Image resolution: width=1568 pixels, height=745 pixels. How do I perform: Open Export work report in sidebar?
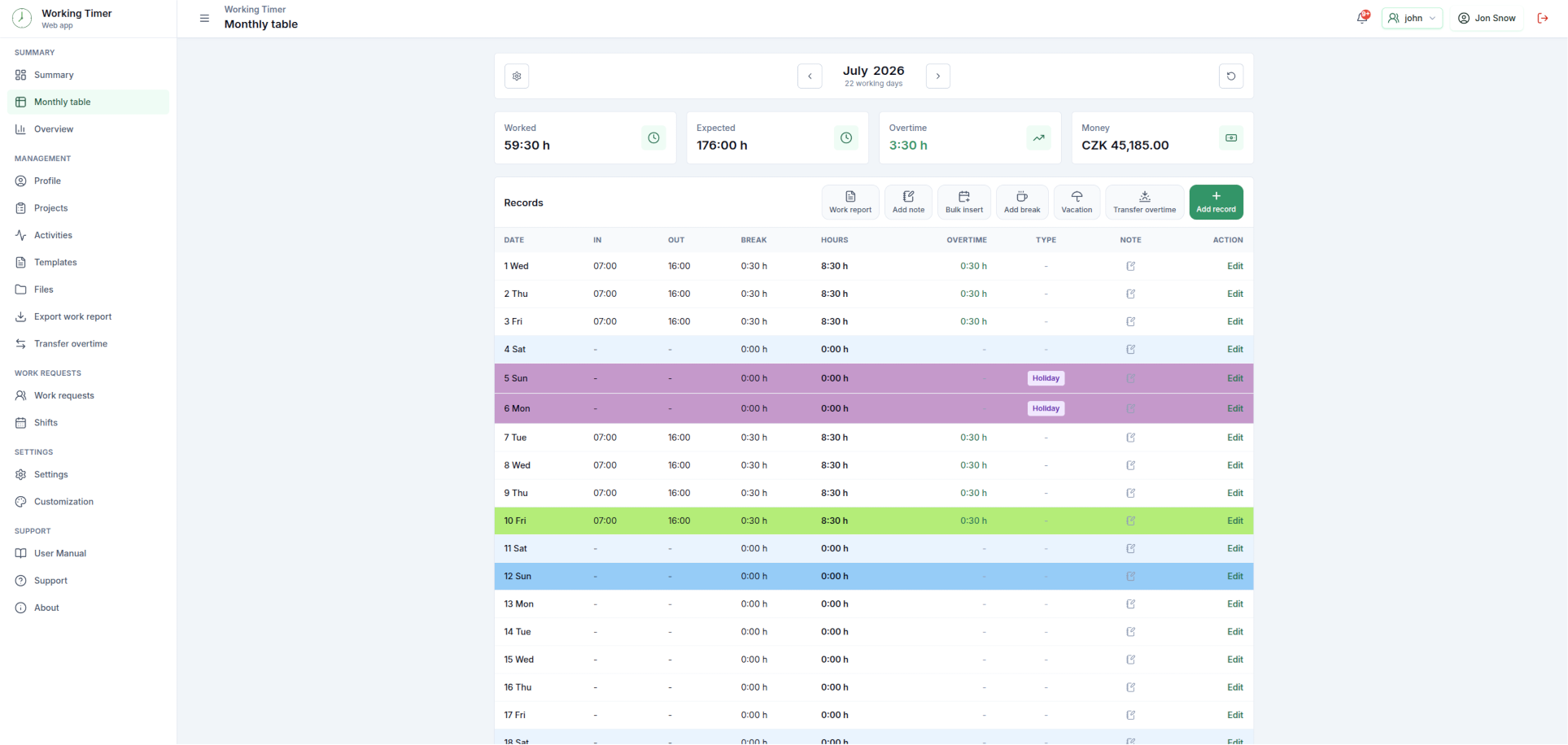(88, 316)
